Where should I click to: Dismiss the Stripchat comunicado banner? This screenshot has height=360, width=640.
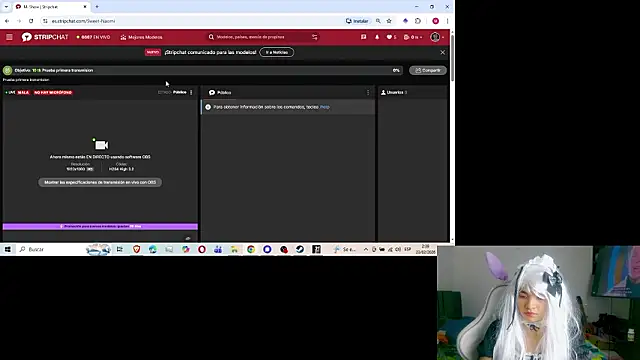pos(442,52)
